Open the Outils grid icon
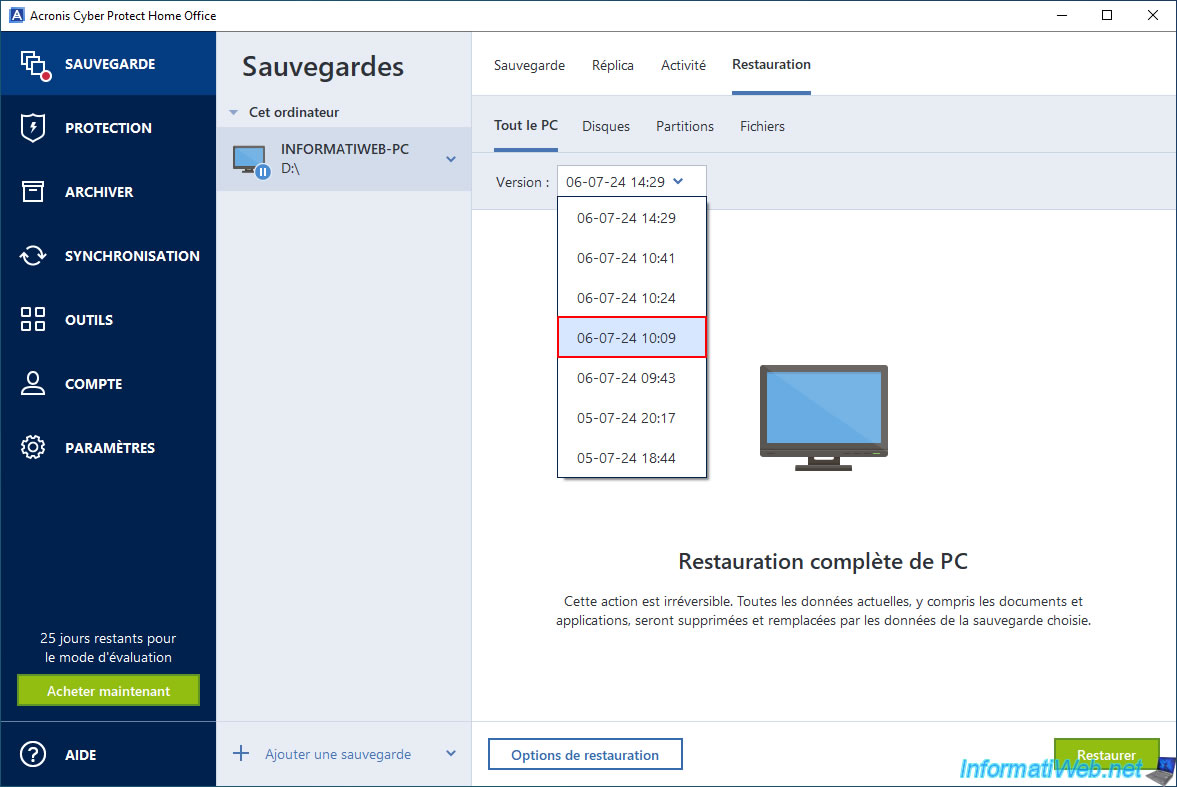The height and width of the screenshot is (787, 1177). (32, 319)
